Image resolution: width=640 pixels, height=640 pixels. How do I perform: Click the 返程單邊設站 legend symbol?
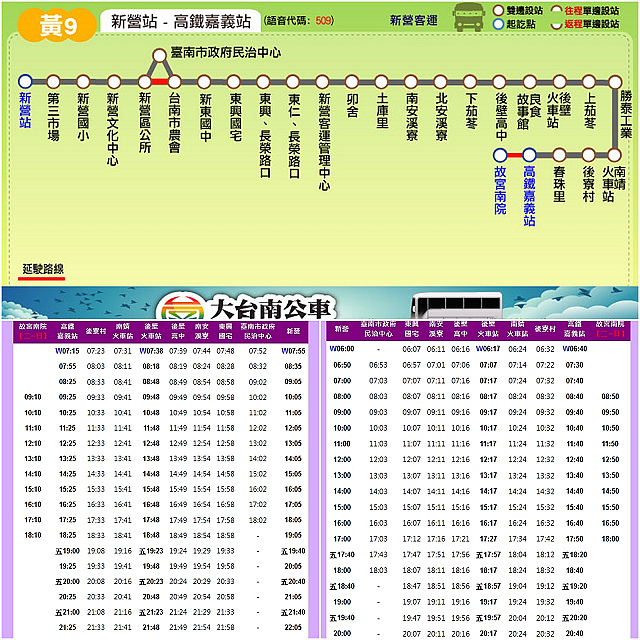[556, 25]
